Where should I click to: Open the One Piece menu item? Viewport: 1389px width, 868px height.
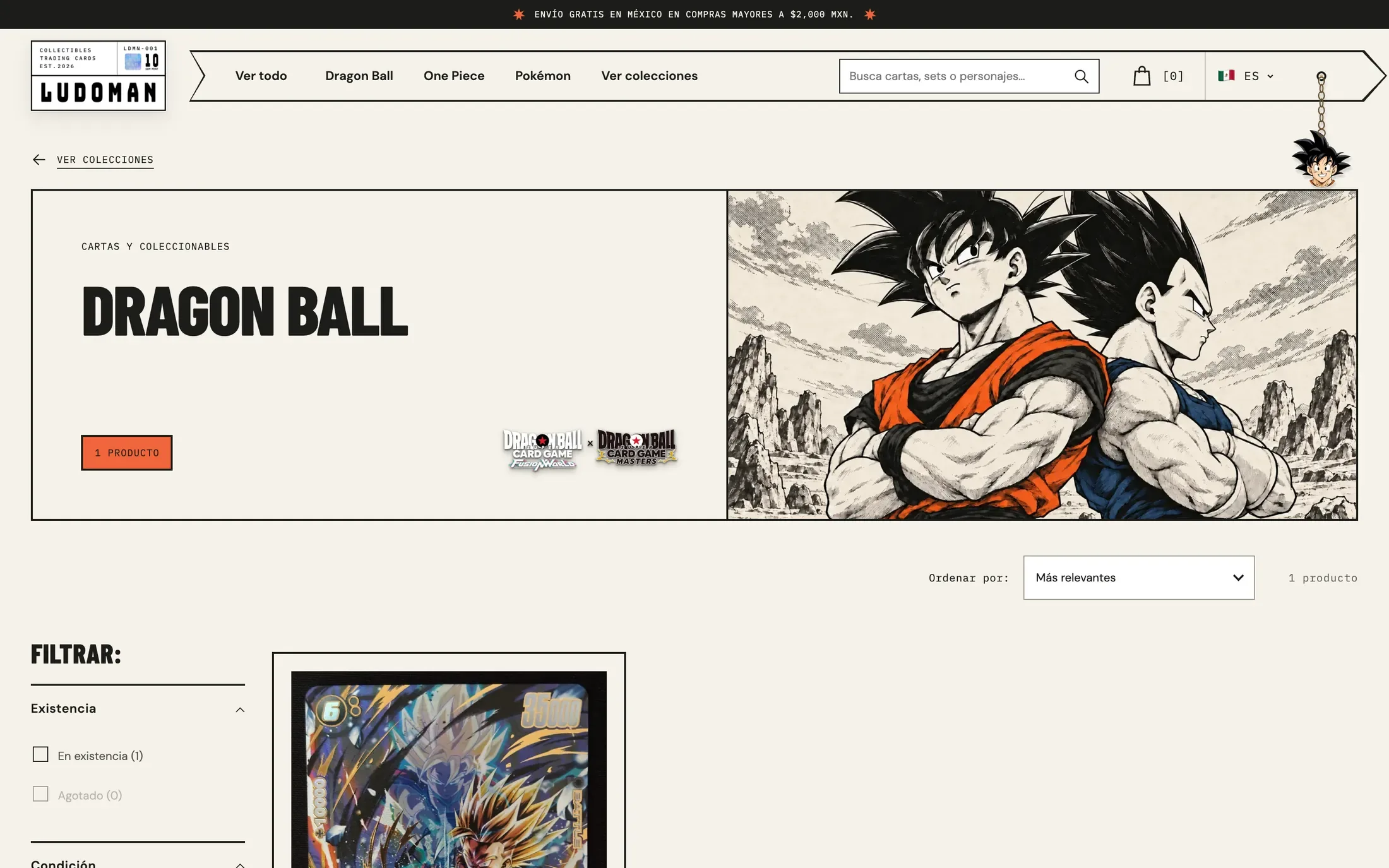pyautogui.click(x=454, y=76)
